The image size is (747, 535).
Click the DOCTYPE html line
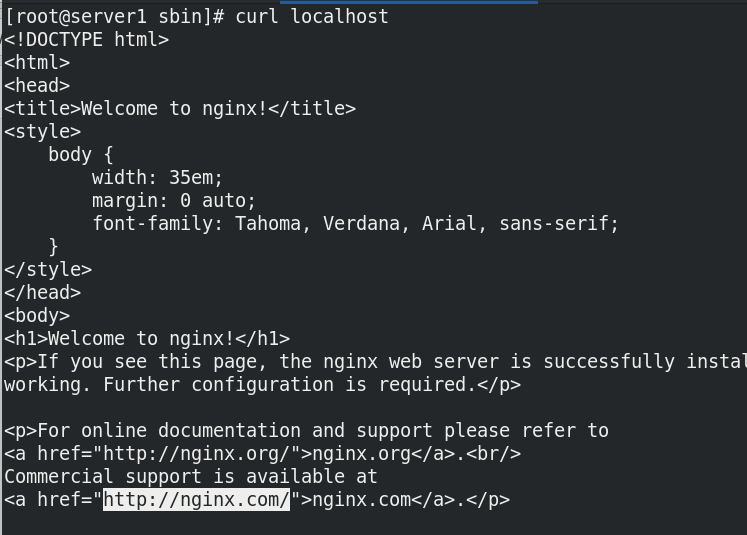87,40
